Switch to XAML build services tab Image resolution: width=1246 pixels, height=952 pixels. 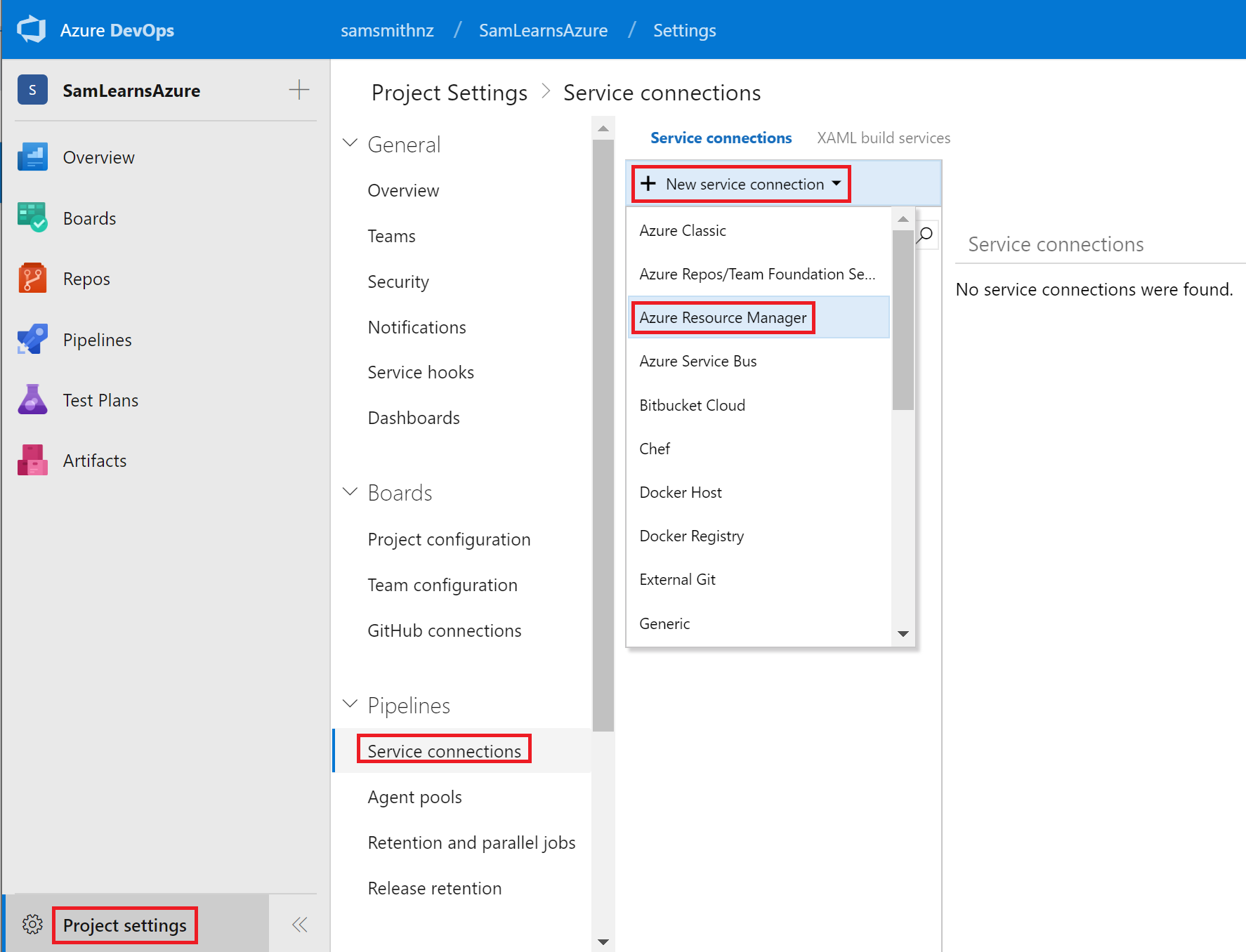pyautogui.click(x=883, y=138)
